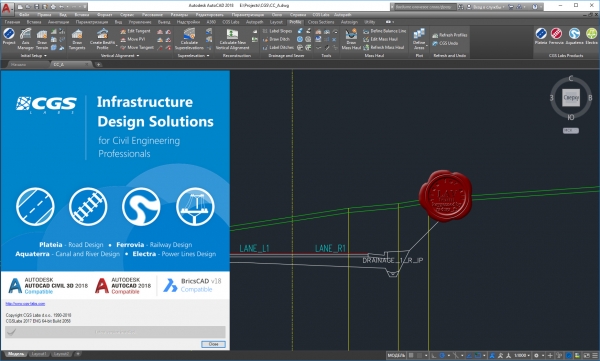Image resolution: width=600 pixels, height=361 pixels.
Task: Click the Ferrovia railway icon in splash
Action: (x=88, y=206)
